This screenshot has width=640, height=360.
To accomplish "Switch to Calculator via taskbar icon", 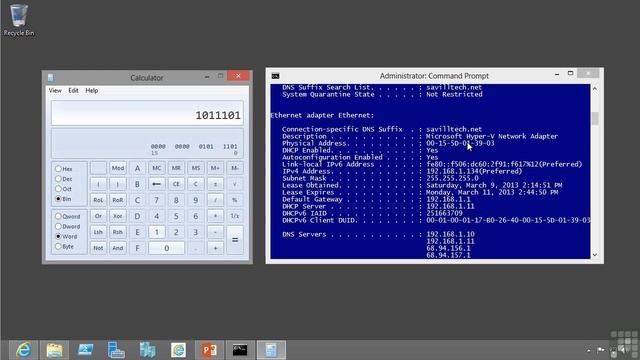I will [x=271, y=350].
